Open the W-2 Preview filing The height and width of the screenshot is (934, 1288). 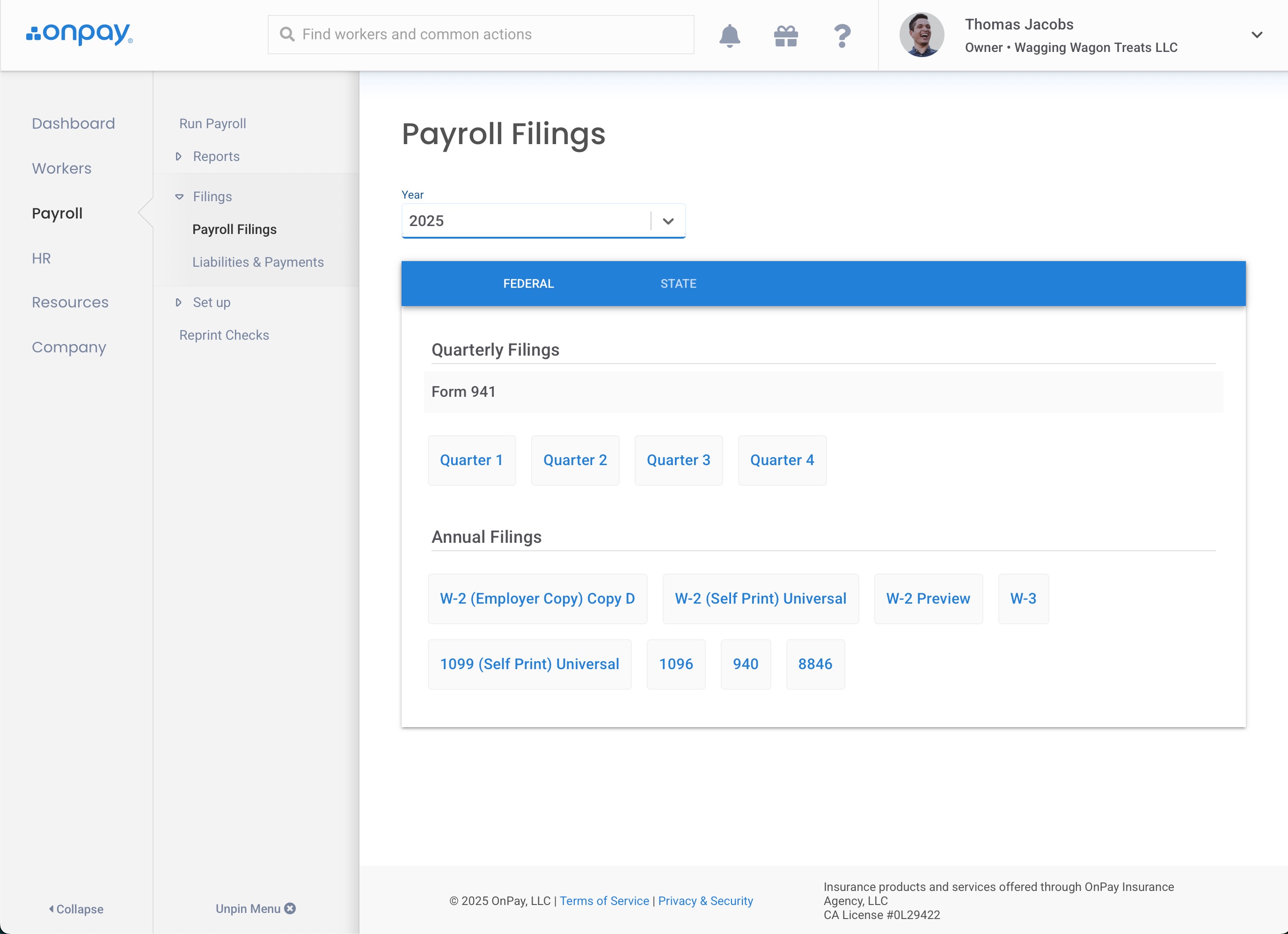pos(928,598)
